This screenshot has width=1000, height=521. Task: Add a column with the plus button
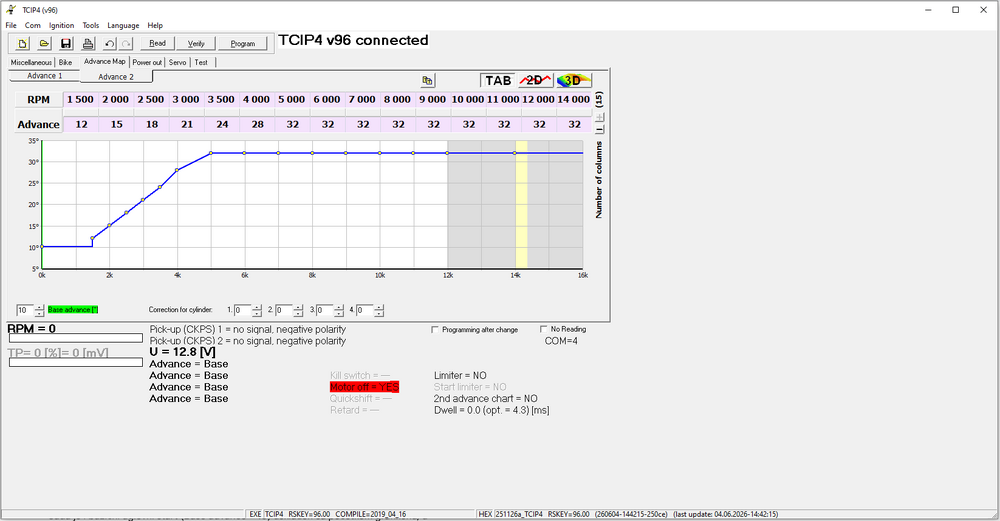pyautogui.click(x=599, y=117)
